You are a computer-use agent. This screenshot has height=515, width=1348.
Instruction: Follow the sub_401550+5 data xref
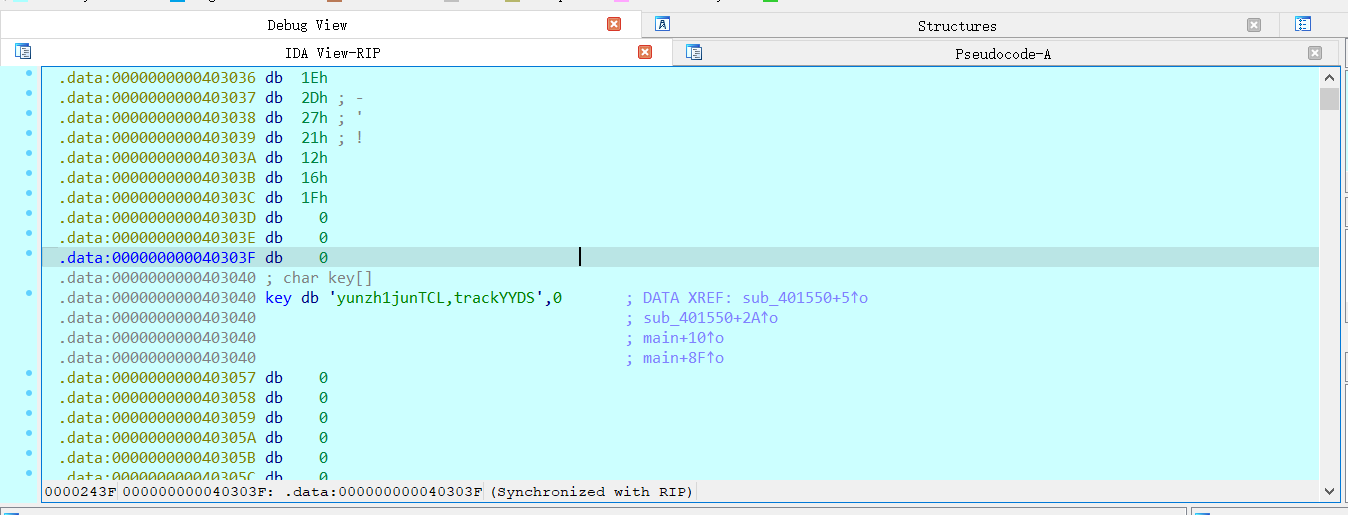[x=798, y=298]
